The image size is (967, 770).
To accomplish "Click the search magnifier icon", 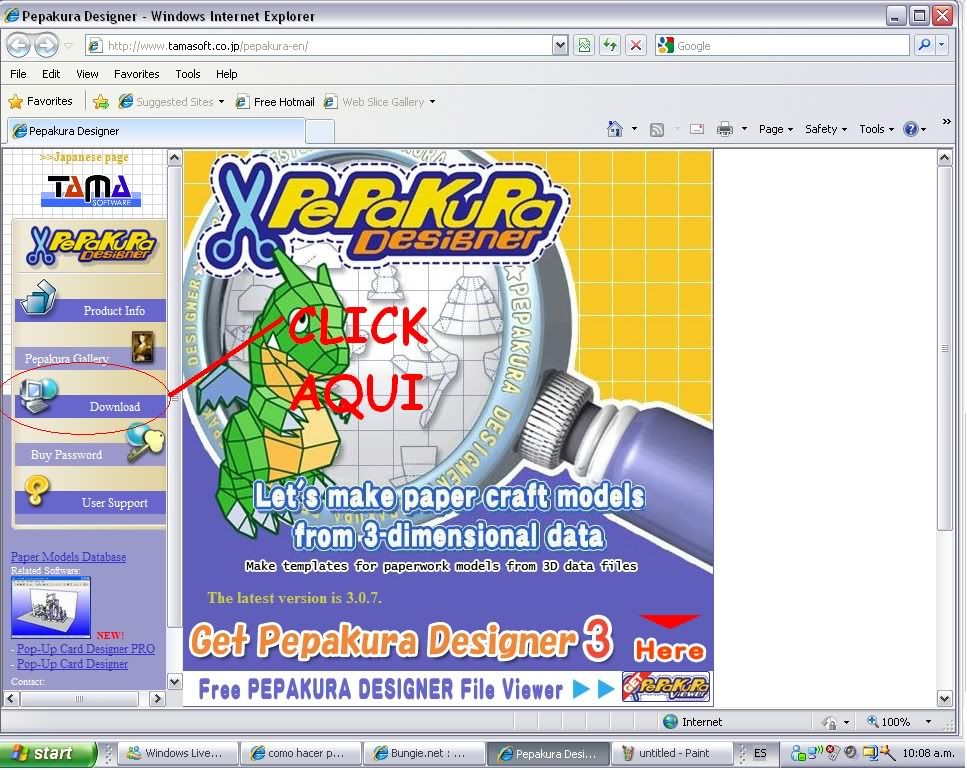I will coord(923,45).
